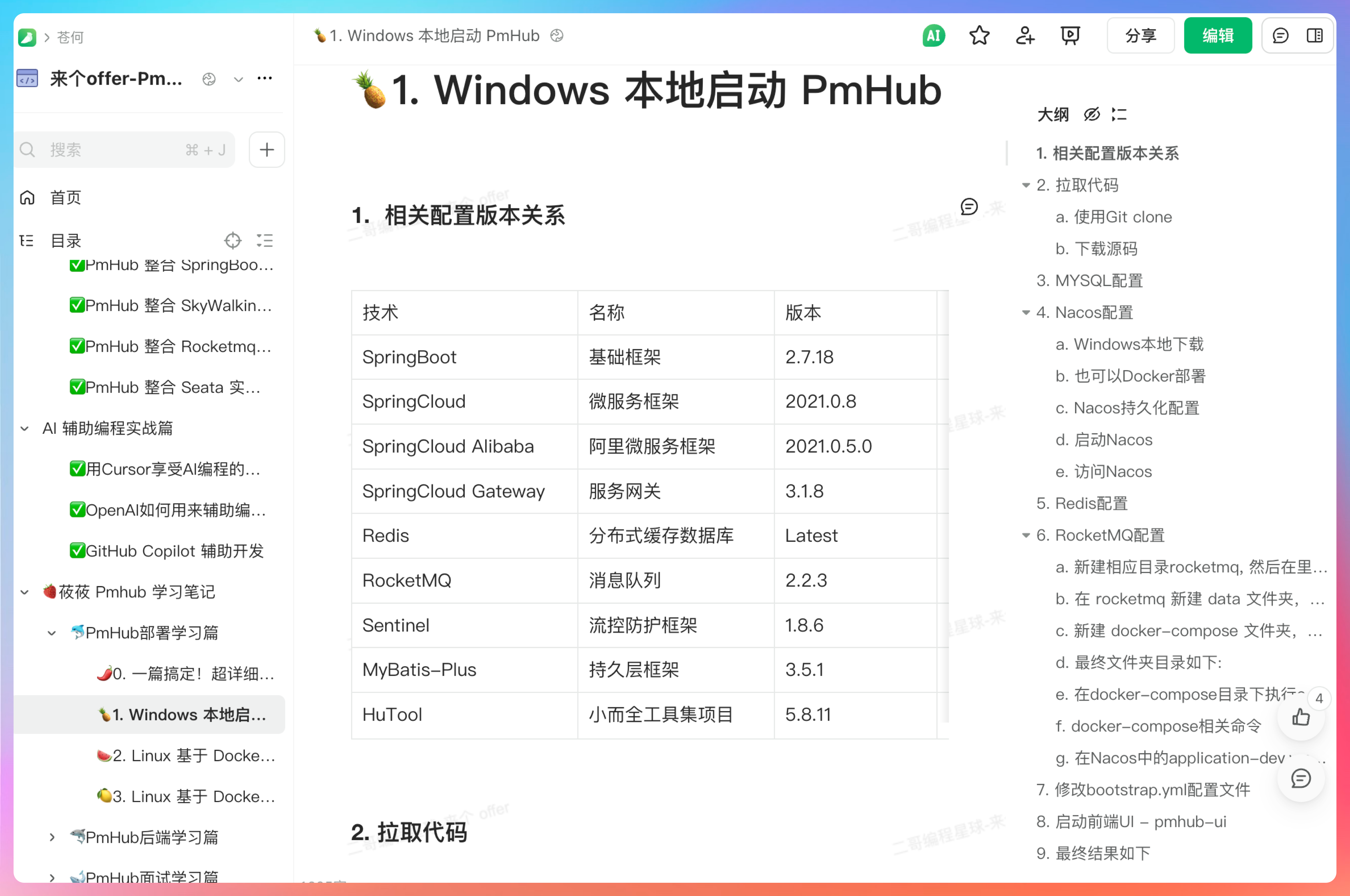Open the 首页 home item
The image size is (1350, 896).
[65, 198]
